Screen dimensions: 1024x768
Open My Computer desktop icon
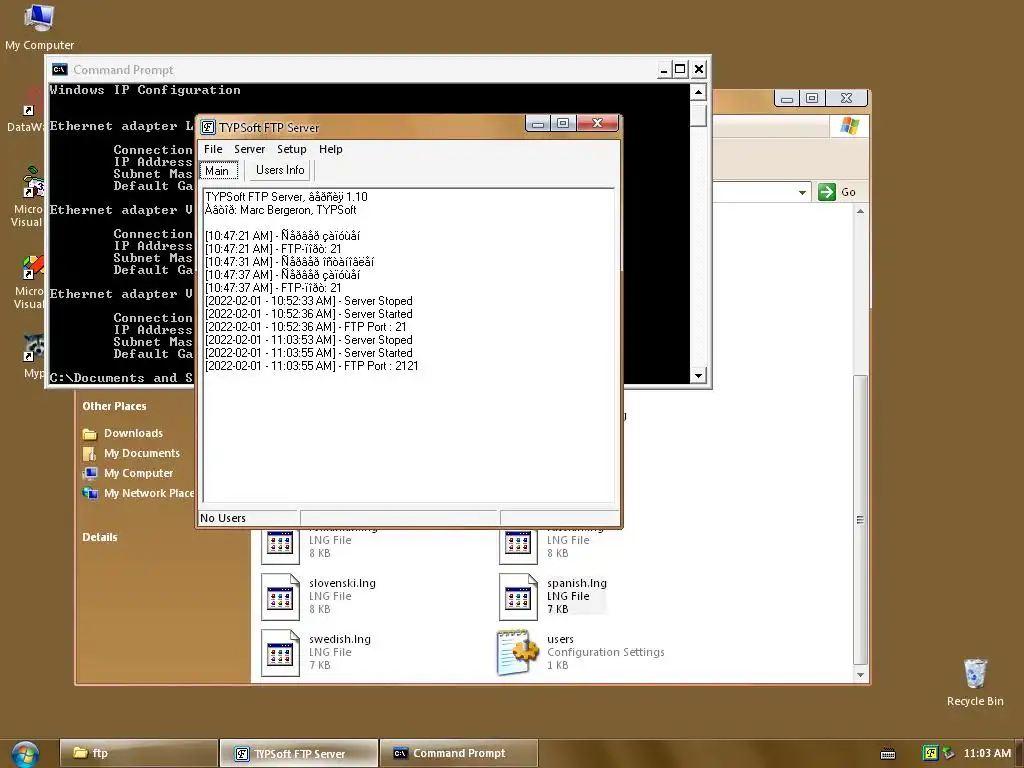pyautogui.click(x=39, y=26)
